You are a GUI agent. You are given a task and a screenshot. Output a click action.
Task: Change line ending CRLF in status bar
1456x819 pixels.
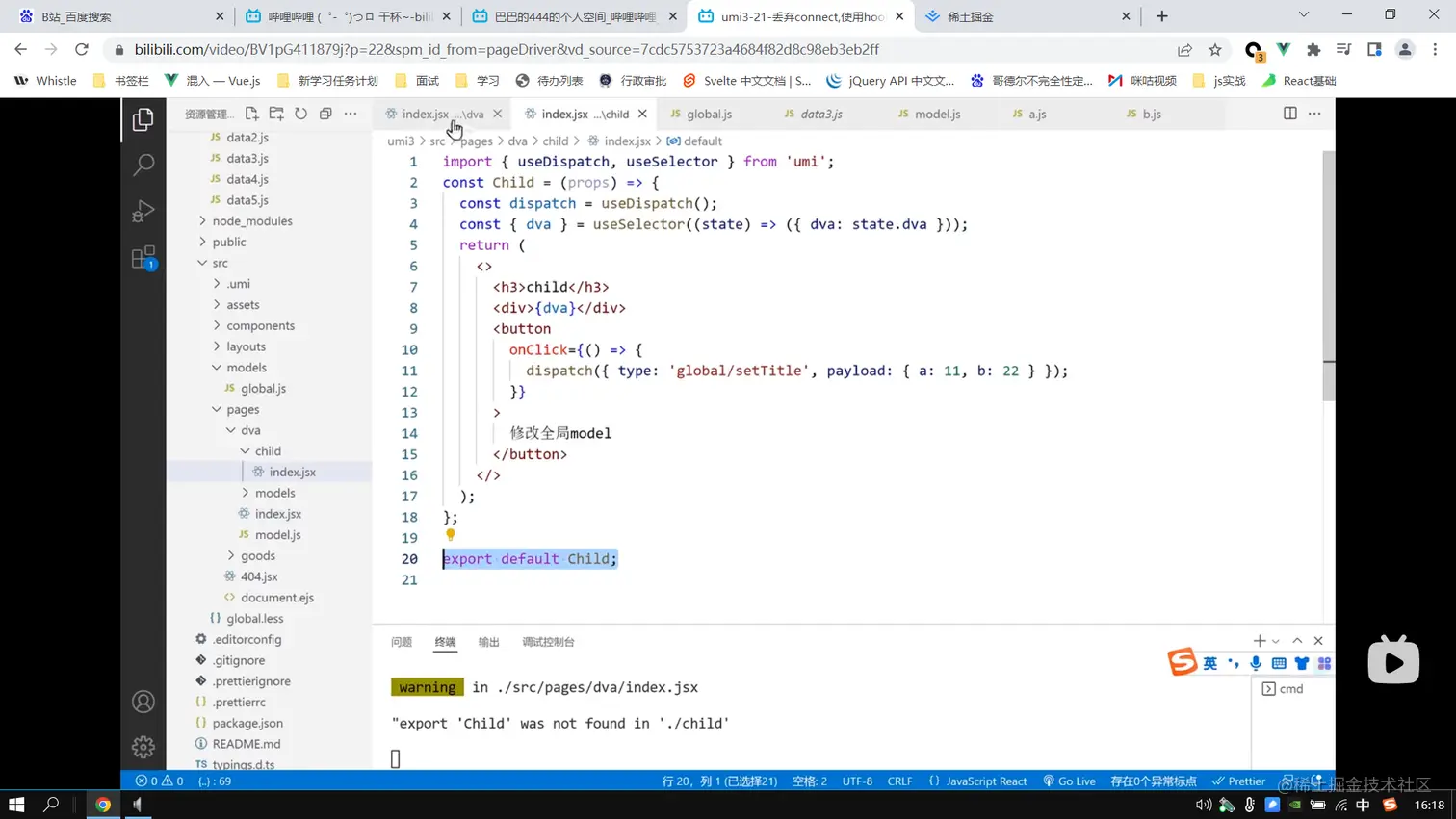tap(899, 781)
